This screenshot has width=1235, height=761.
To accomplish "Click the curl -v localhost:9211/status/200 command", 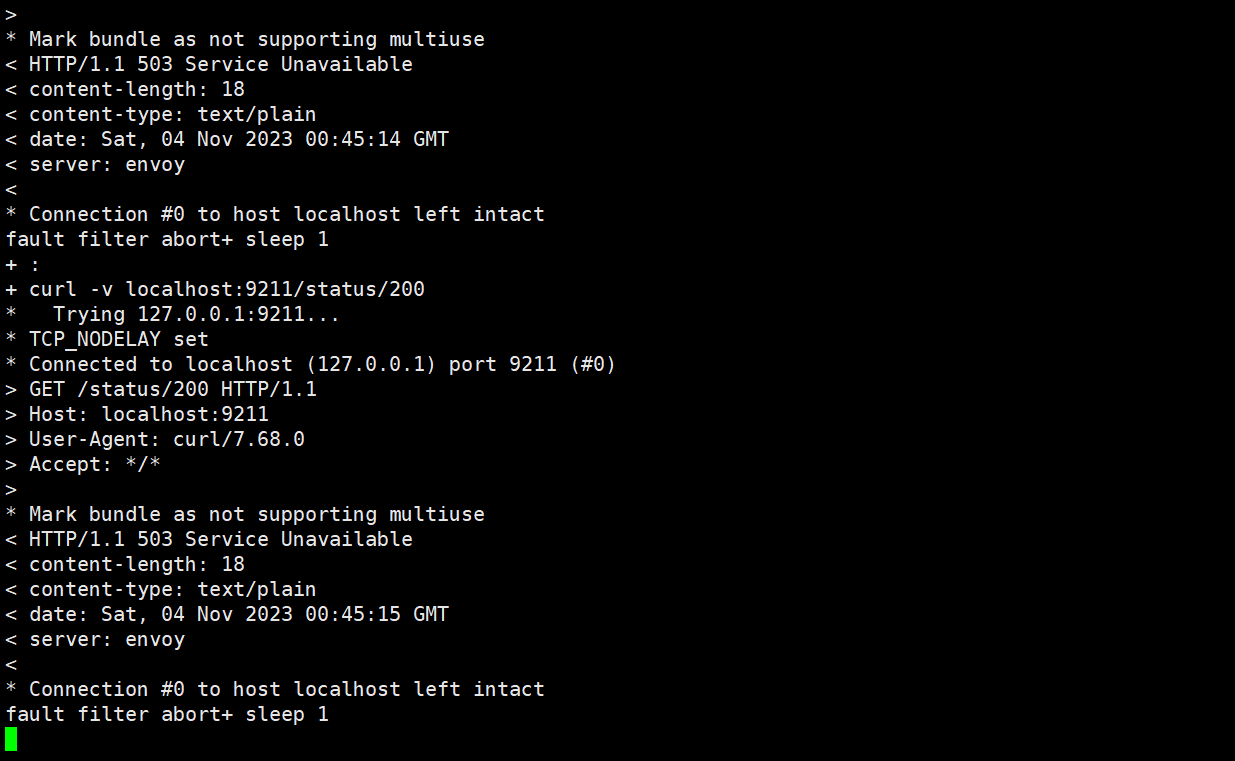I will [215, 289].
